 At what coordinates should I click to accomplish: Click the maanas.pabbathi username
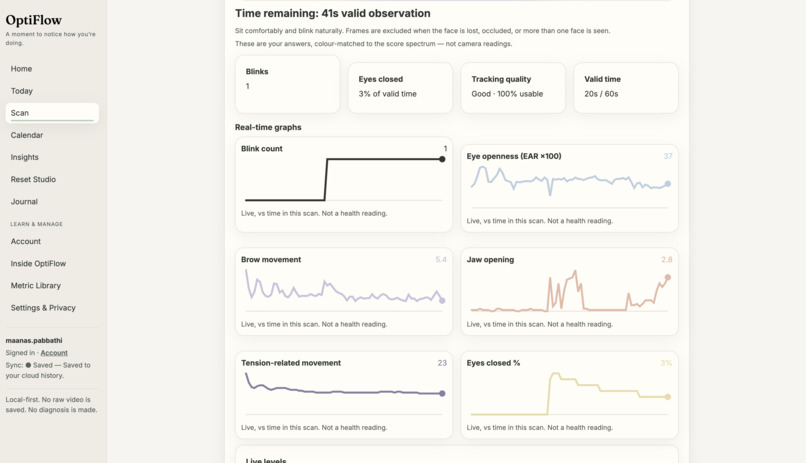pos(34,340)
